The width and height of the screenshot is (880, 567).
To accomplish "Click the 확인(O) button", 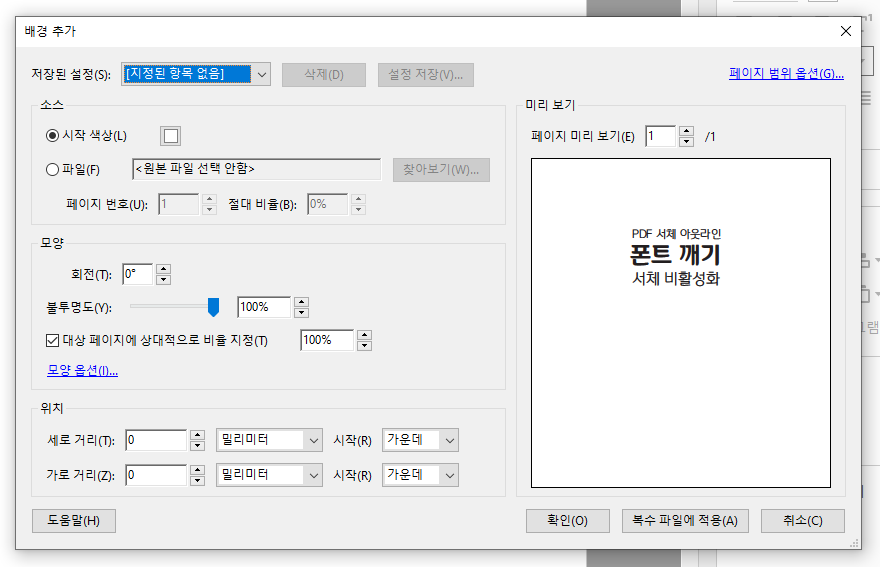I will [567, 521].
